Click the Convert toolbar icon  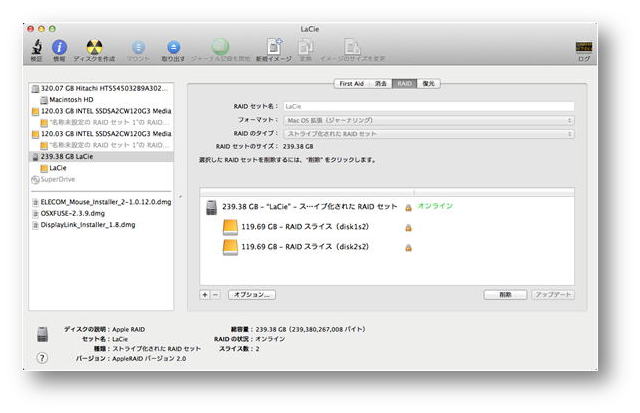(x=305, y=47)
